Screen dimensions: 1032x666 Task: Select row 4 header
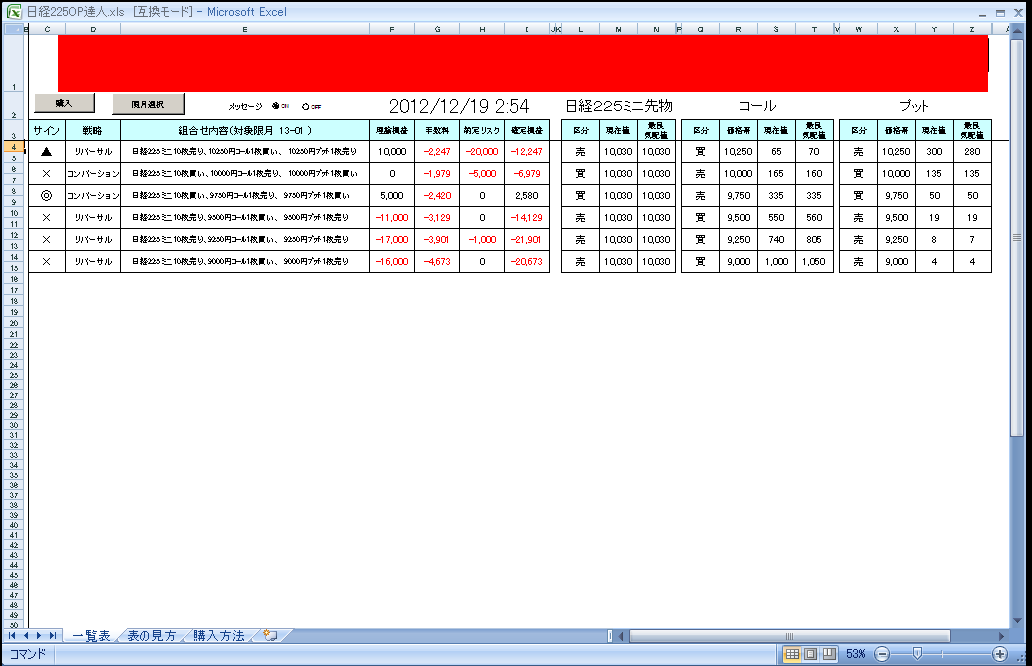tap(14, 147)
